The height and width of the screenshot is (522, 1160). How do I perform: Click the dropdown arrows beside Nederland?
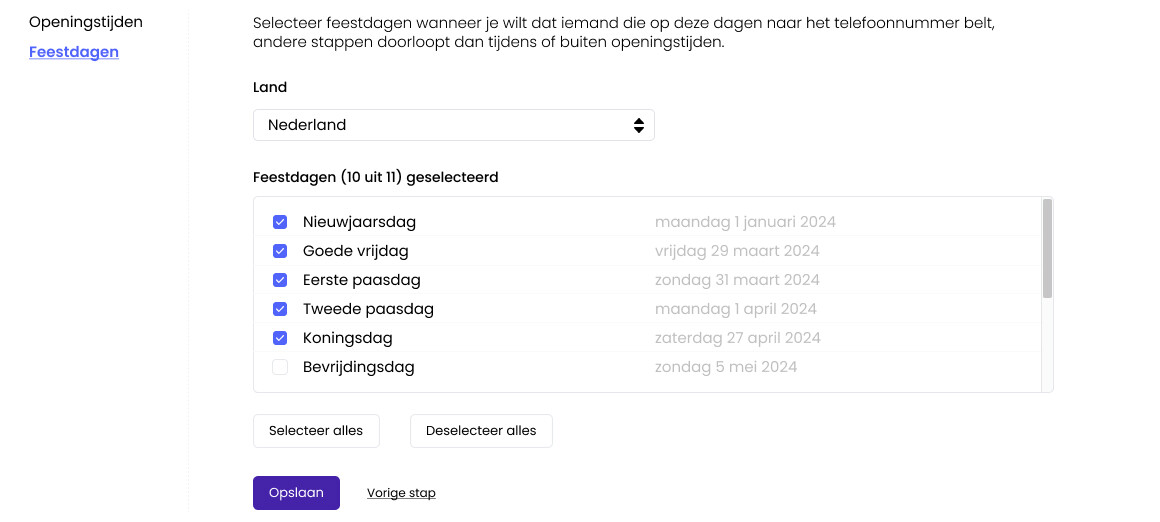pos(639,125)
